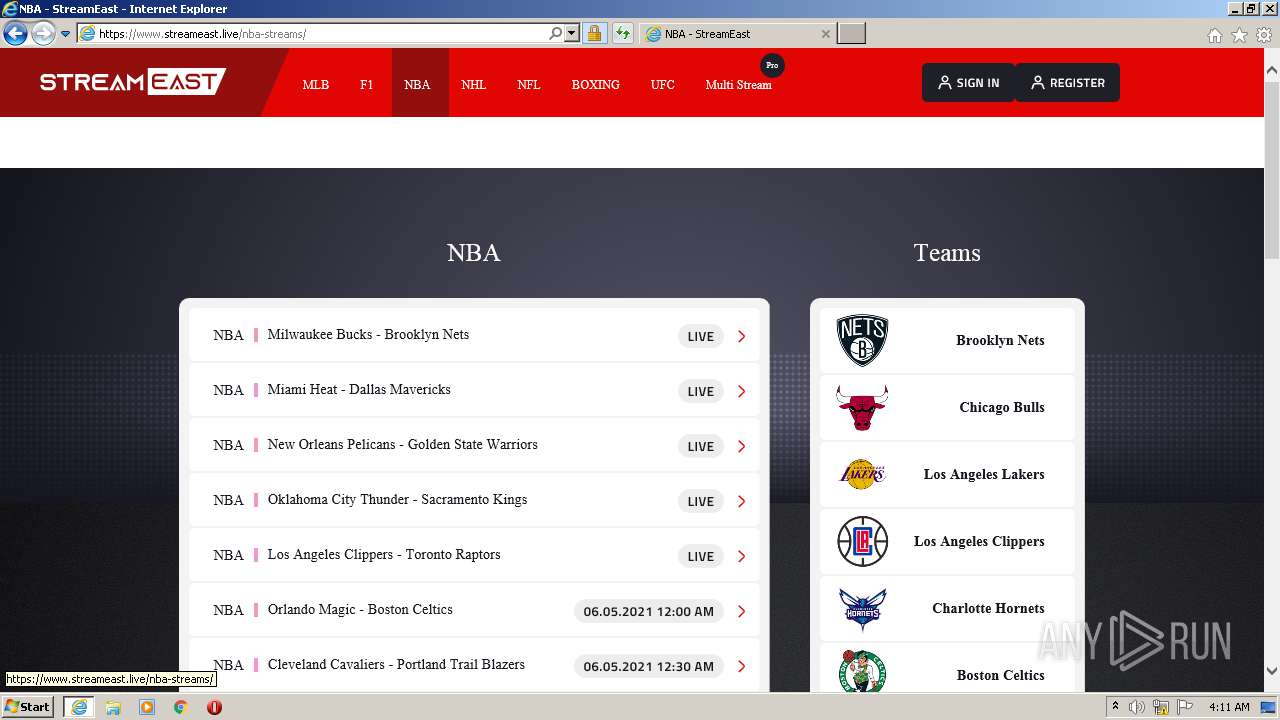
Task: Open the browser Home icon
Action: coord(1214,35)
